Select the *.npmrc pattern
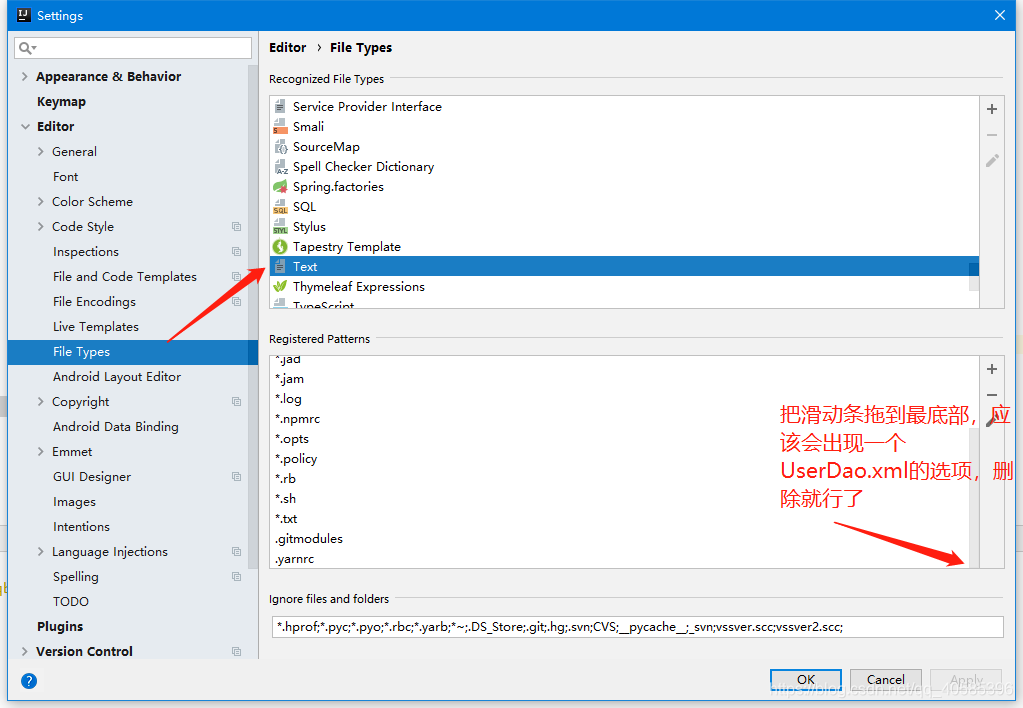 [297, 419]
